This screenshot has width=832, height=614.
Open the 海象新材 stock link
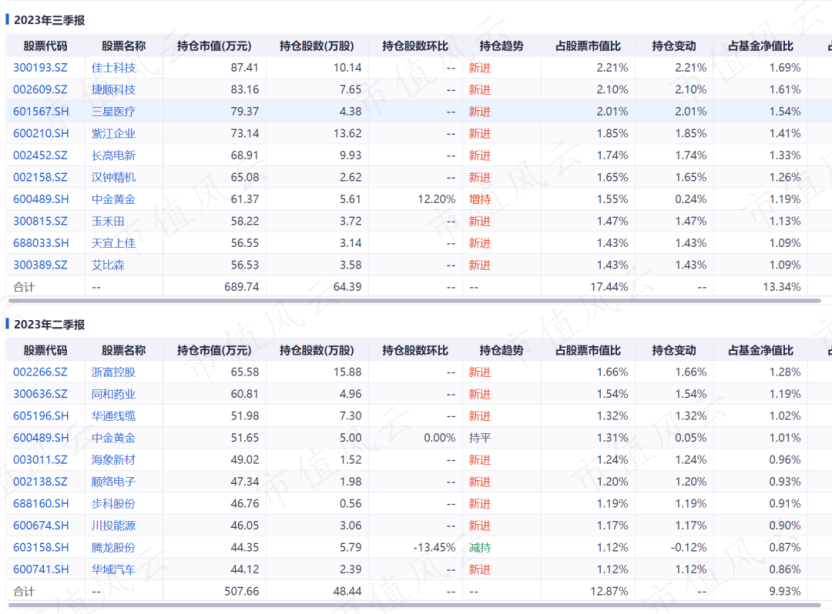pyautogui.click(x=114, y=460)
